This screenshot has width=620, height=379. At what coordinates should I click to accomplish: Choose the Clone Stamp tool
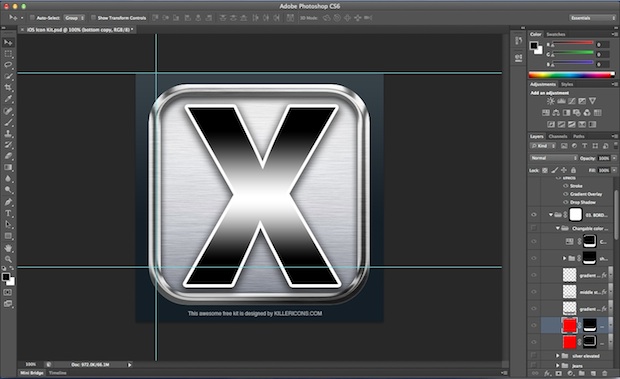coord(8,134)
